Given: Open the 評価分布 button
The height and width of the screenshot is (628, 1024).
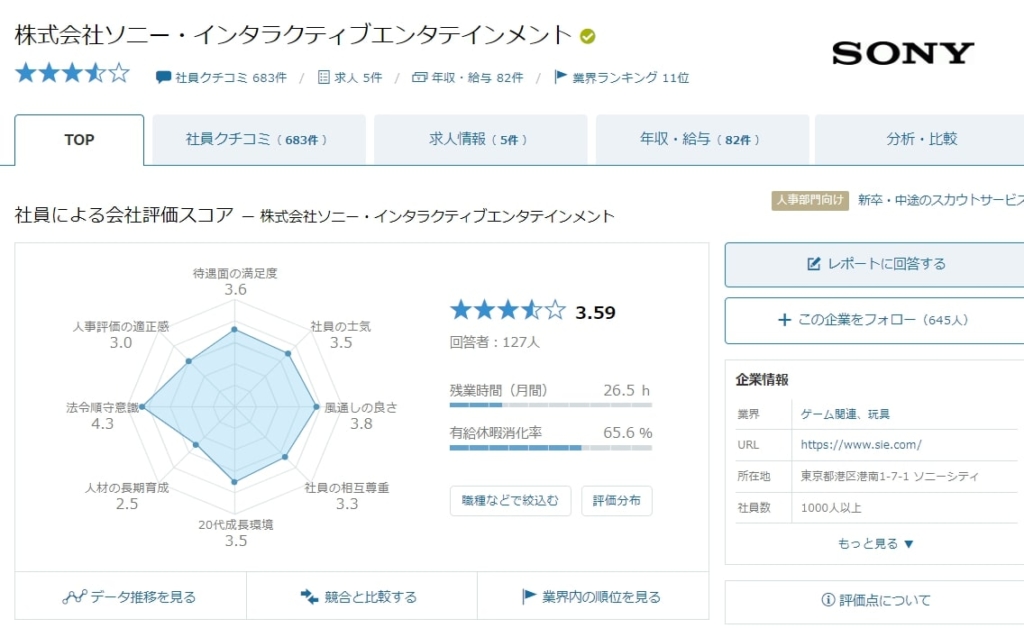Looking at the screenshot, I should click(x=616, y=501).
